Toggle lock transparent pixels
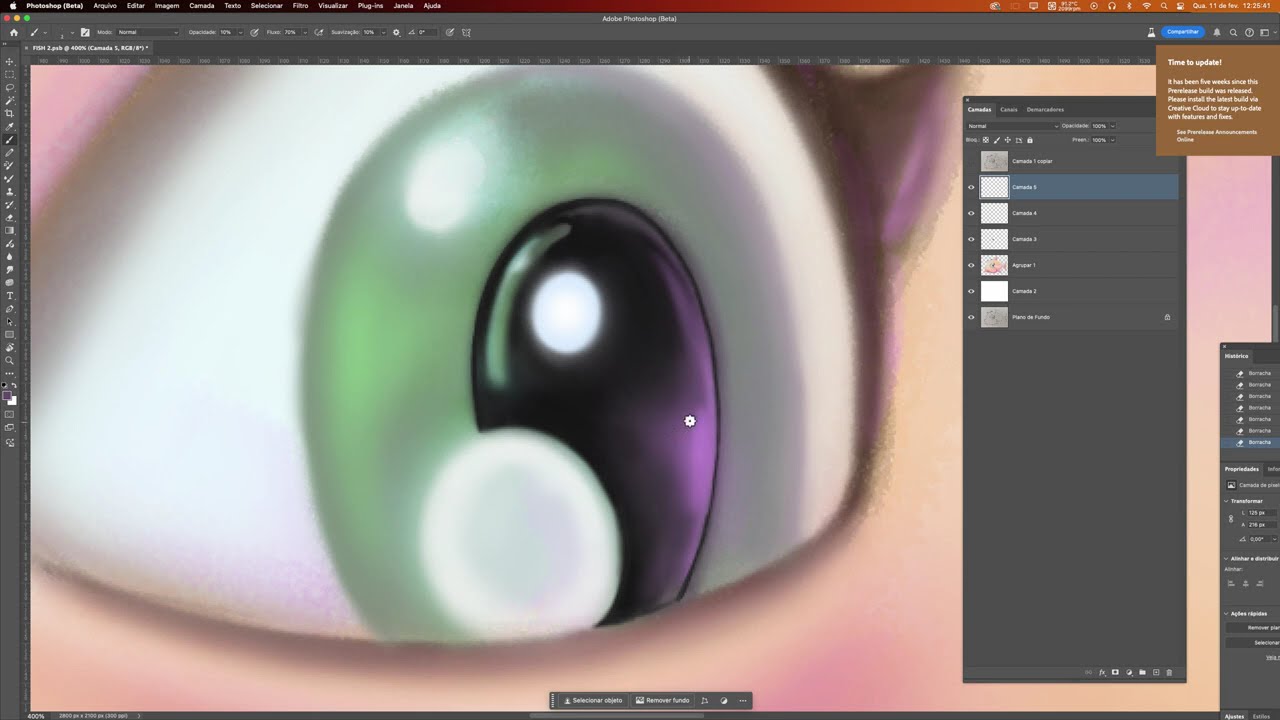The width and height of the screenshot is (1280, 720). [x=986, y=140]
